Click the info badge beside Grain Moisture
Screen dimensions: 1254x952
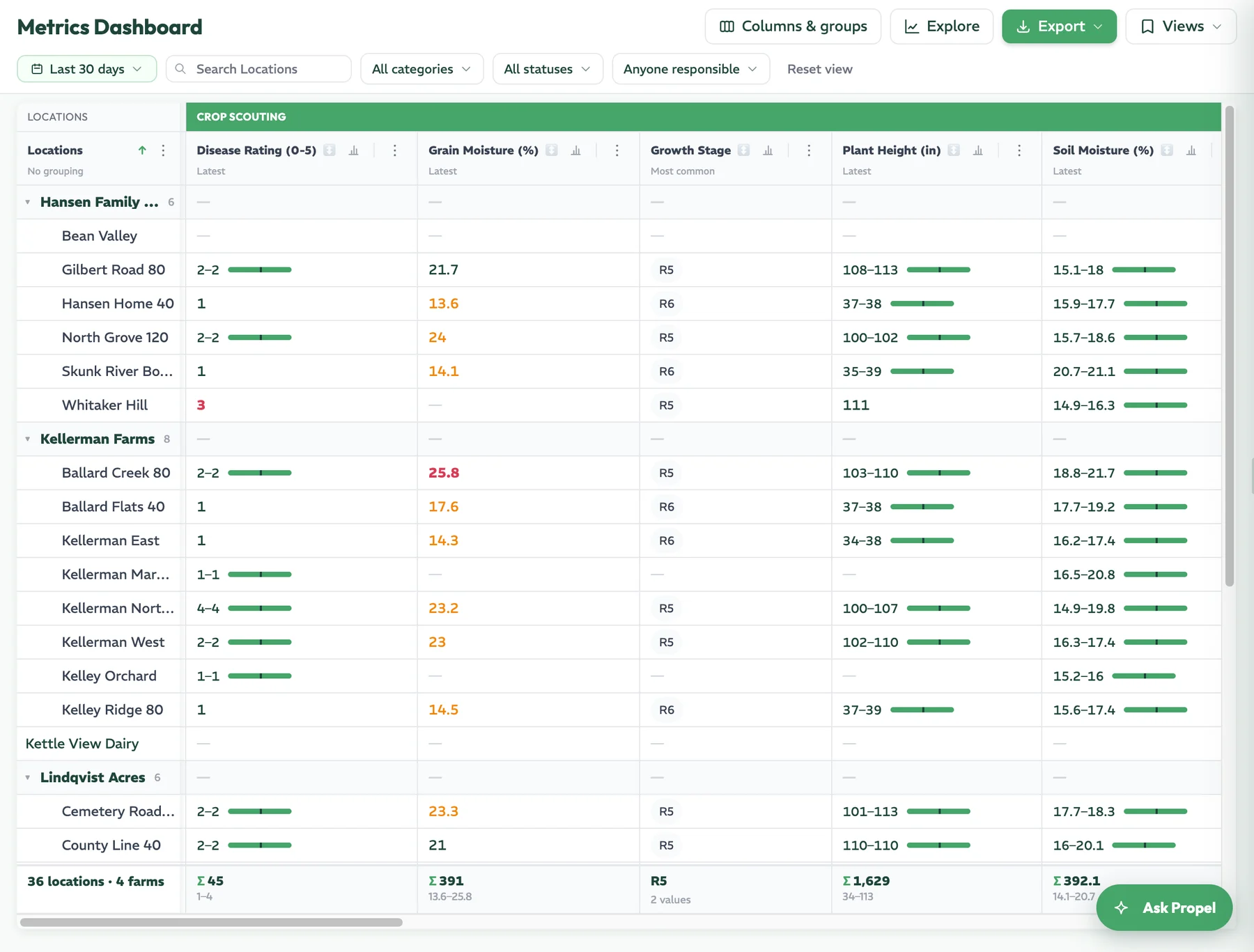point(552,150)
